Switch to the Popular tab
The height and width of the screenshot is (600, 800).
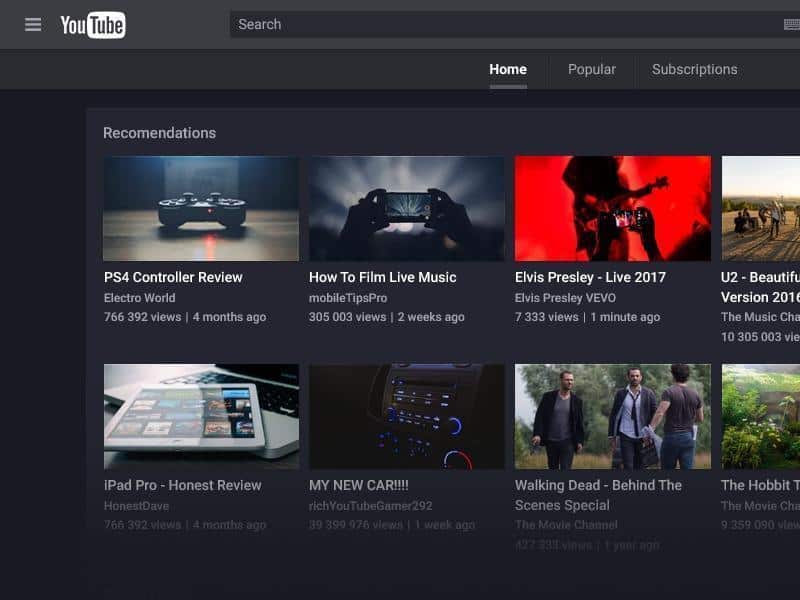click(592, 69)
